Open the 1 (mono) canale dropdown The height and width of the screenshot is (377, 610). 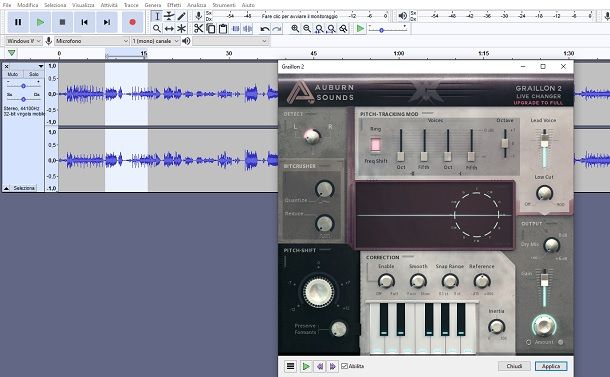[155, 41]
